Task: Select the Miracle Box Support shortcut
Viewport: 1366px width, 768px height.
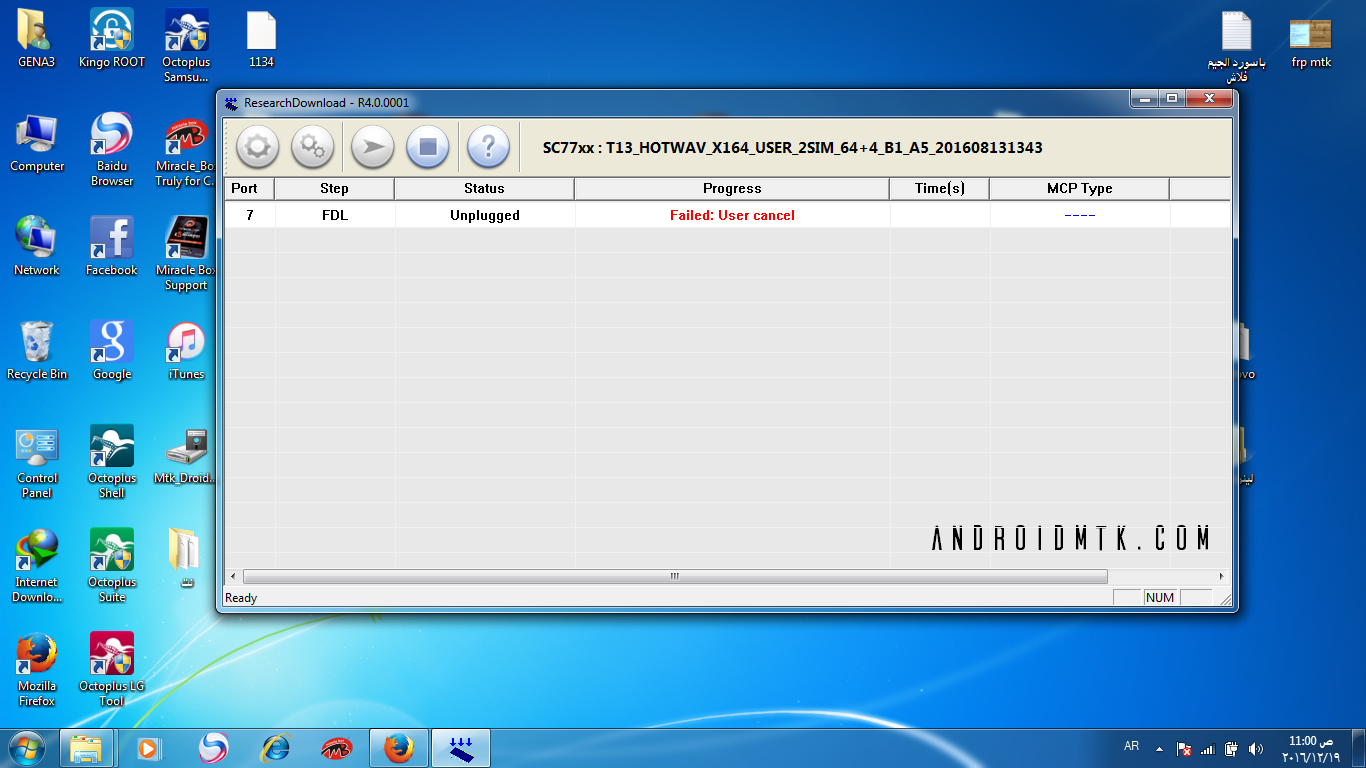Action: click(186, 254)
